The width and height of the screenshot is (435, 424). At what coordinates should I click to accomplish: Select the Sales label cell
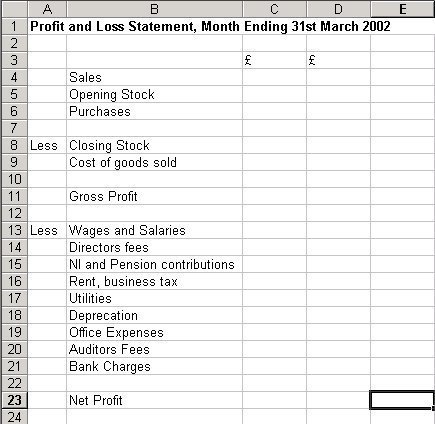(154, 77)
